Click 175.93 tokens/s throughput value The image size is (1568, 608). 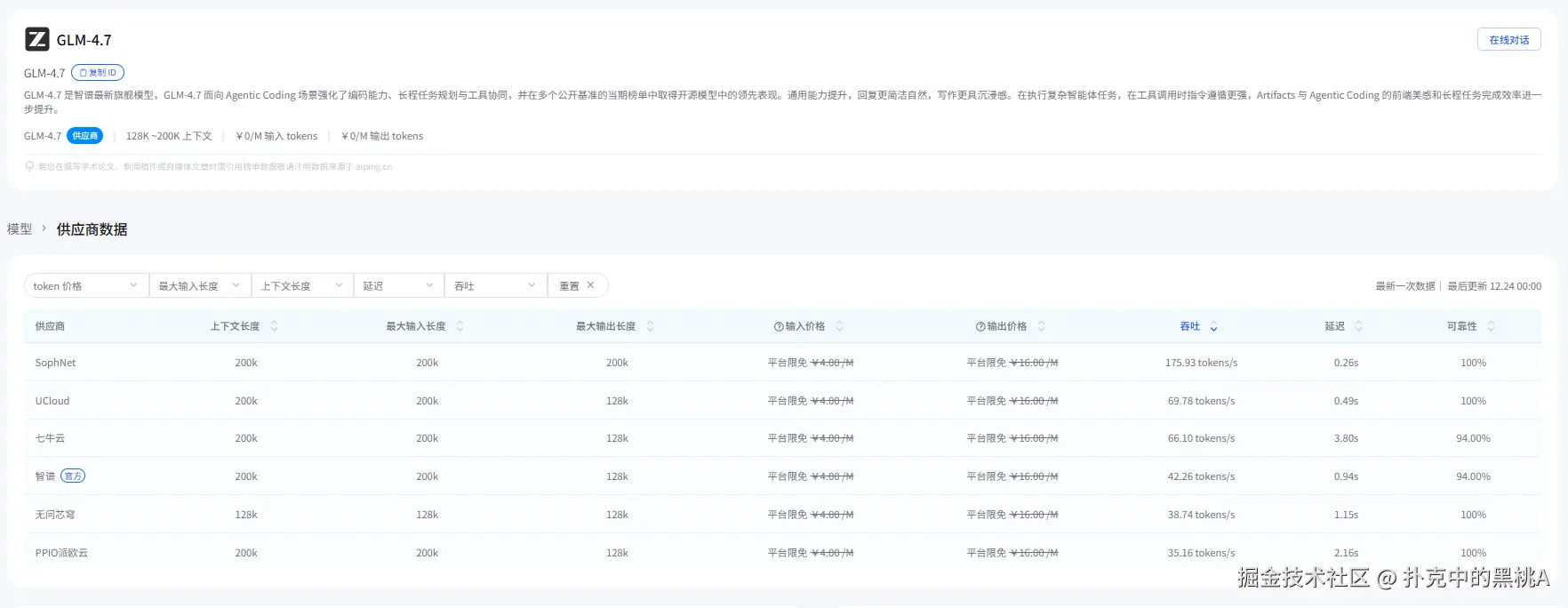click(1201, 363)
